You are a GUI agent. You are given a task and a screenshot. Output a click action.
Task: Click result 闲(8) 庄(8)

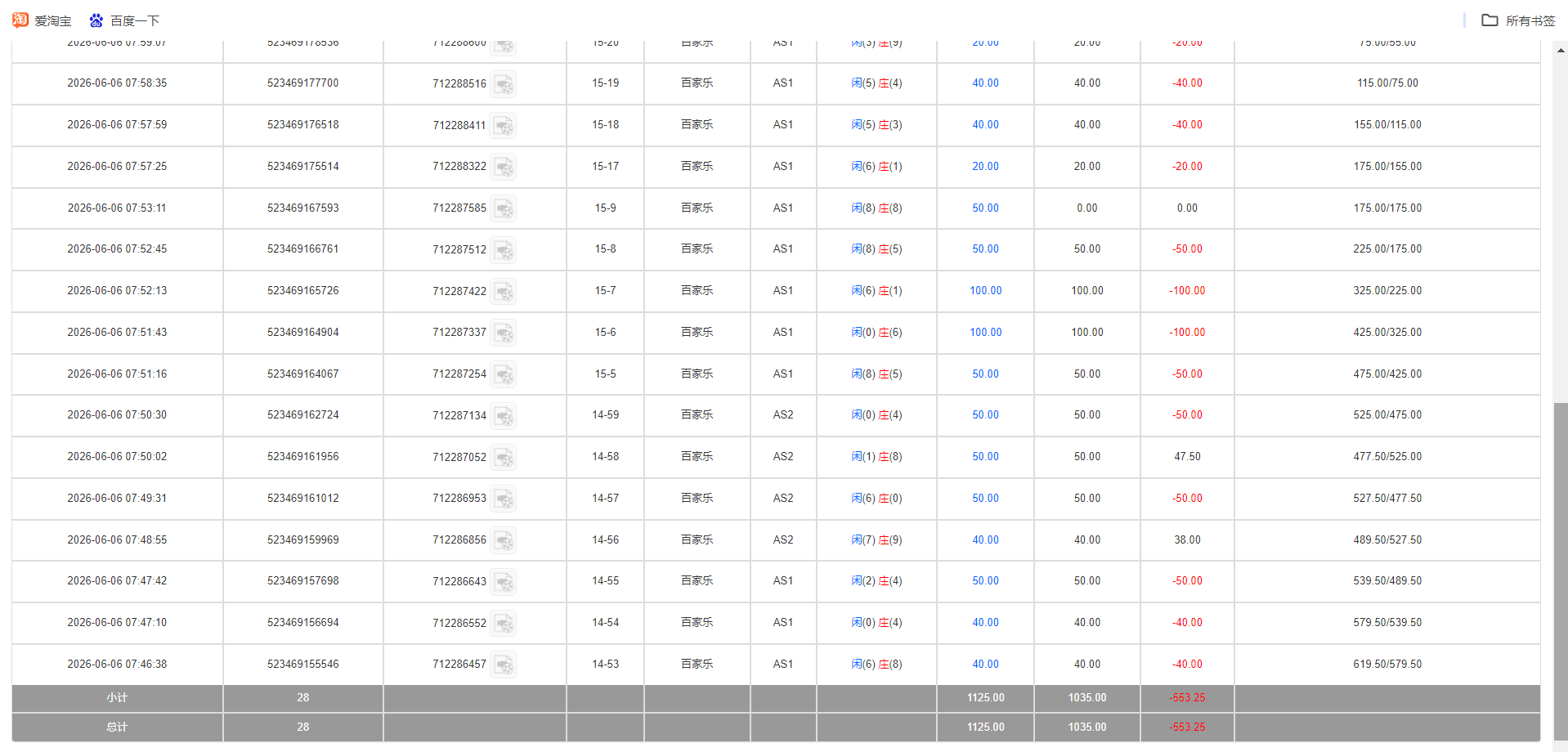click(876, 208)
